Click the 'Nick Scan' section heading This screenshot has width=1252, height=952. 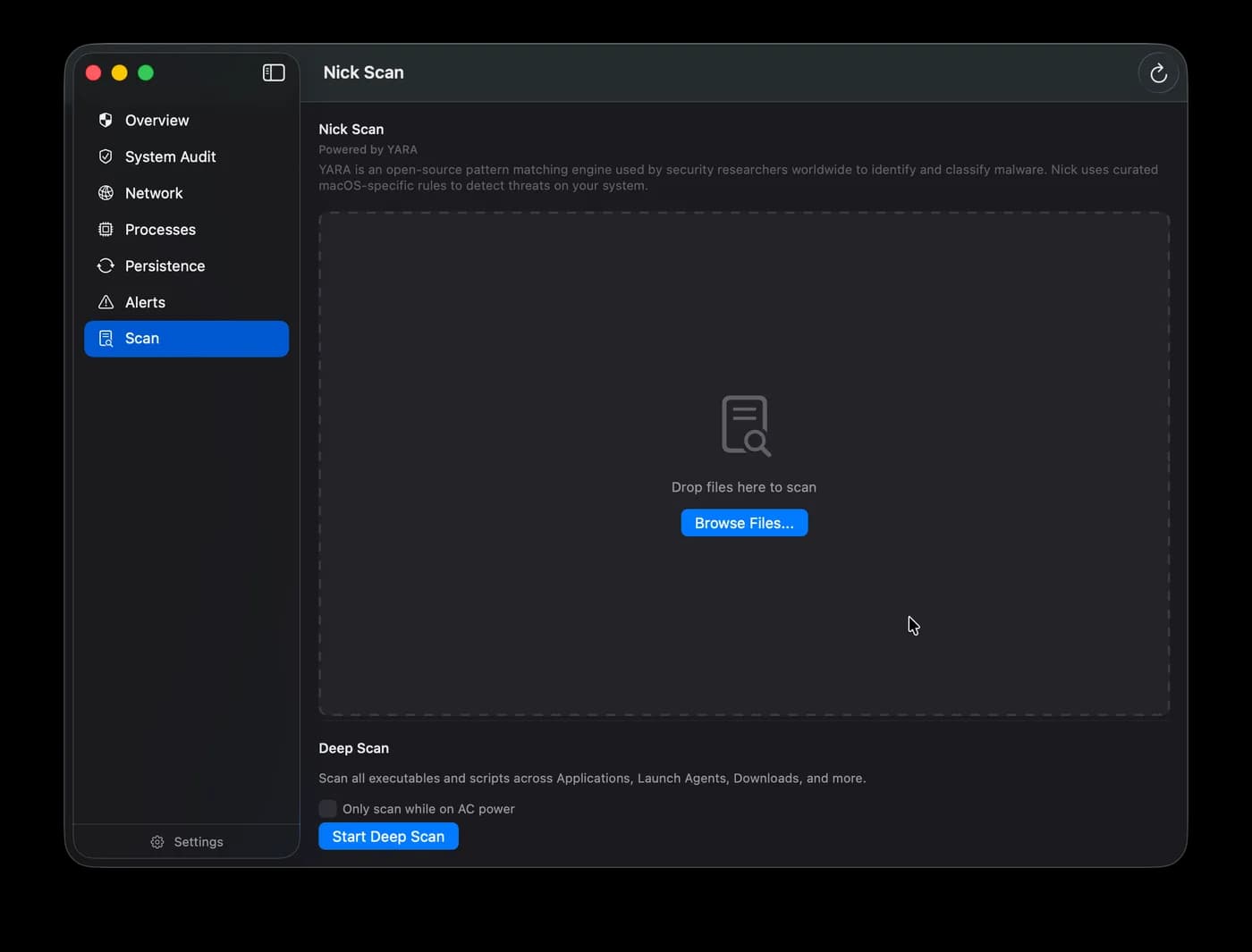pos(351,130)
